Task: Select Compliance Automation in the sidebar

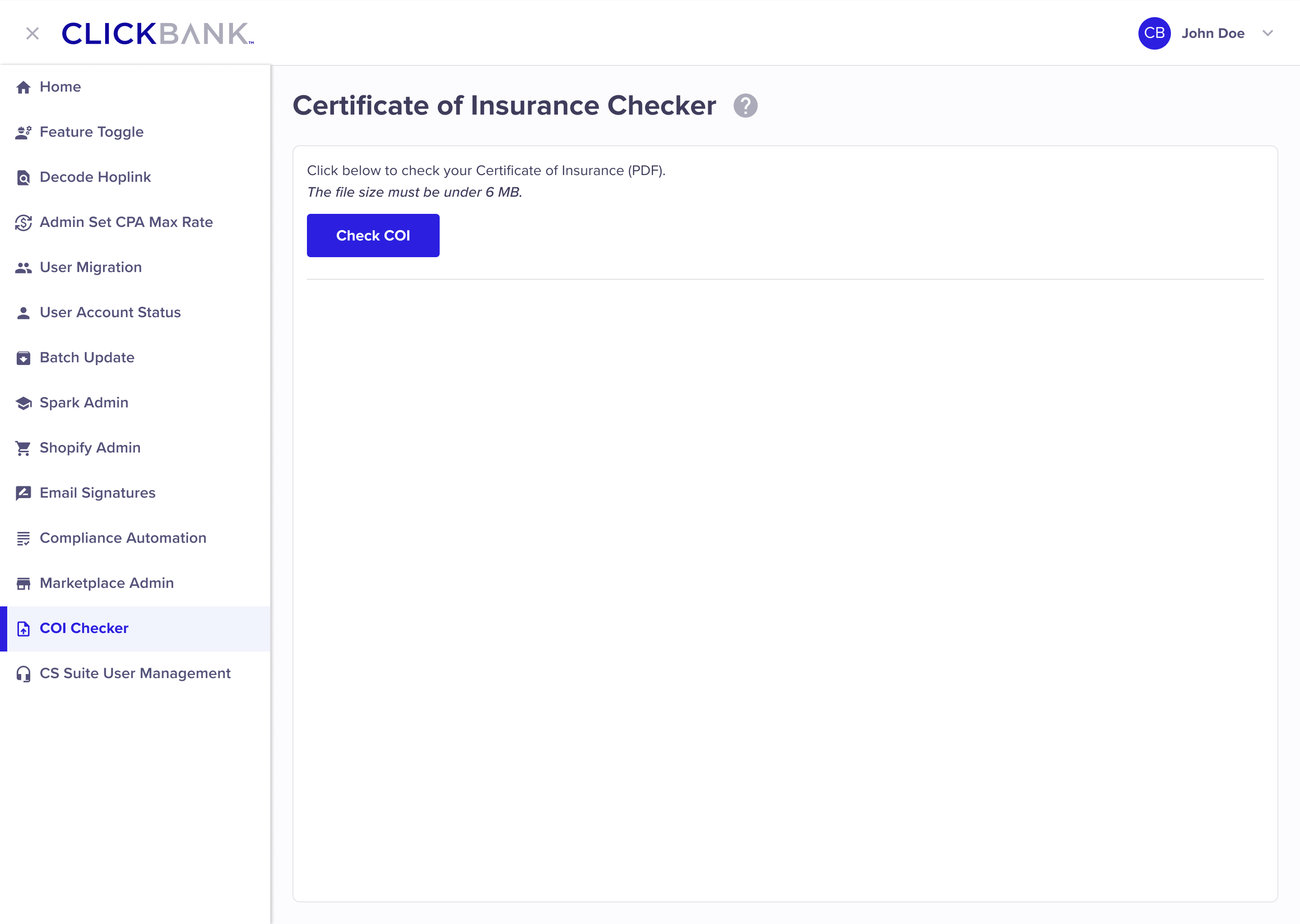Action: 122,538
